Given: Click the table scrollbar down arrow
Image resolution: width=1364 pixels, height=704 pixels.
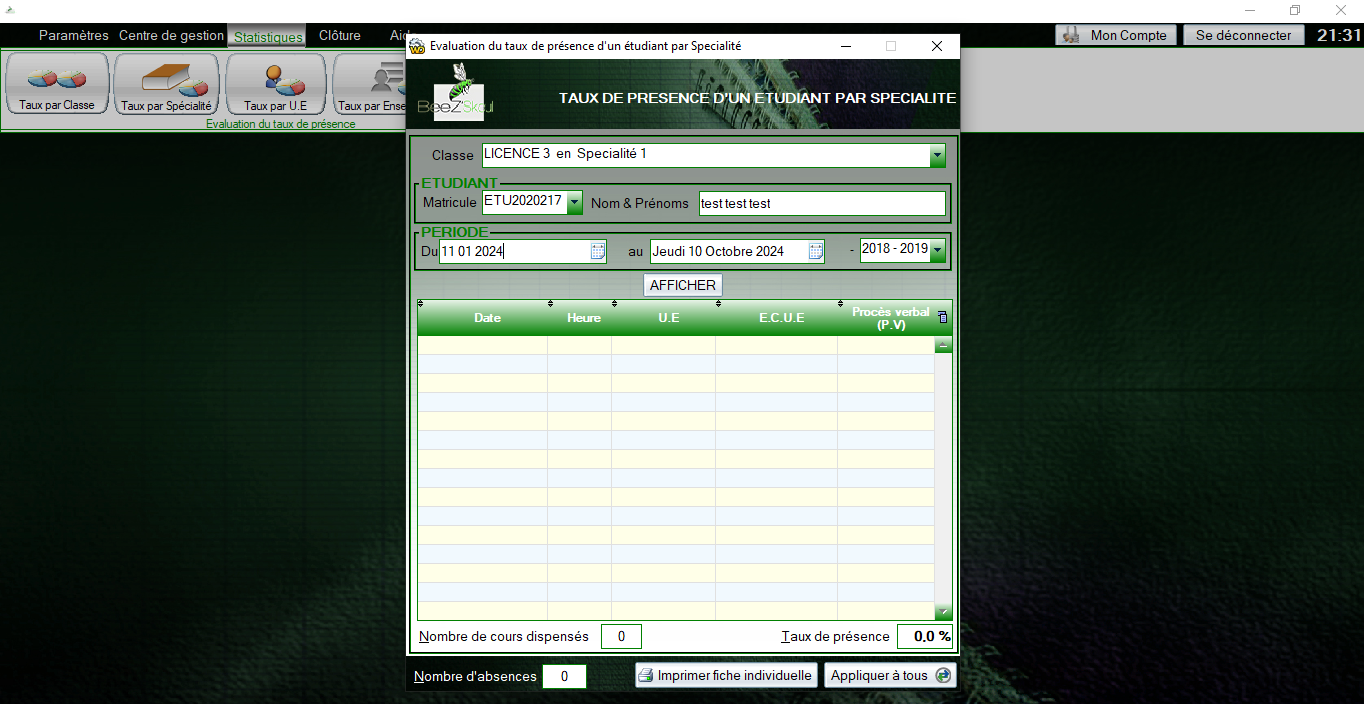Looking at the screenshot, I should [x=943, y=611].
